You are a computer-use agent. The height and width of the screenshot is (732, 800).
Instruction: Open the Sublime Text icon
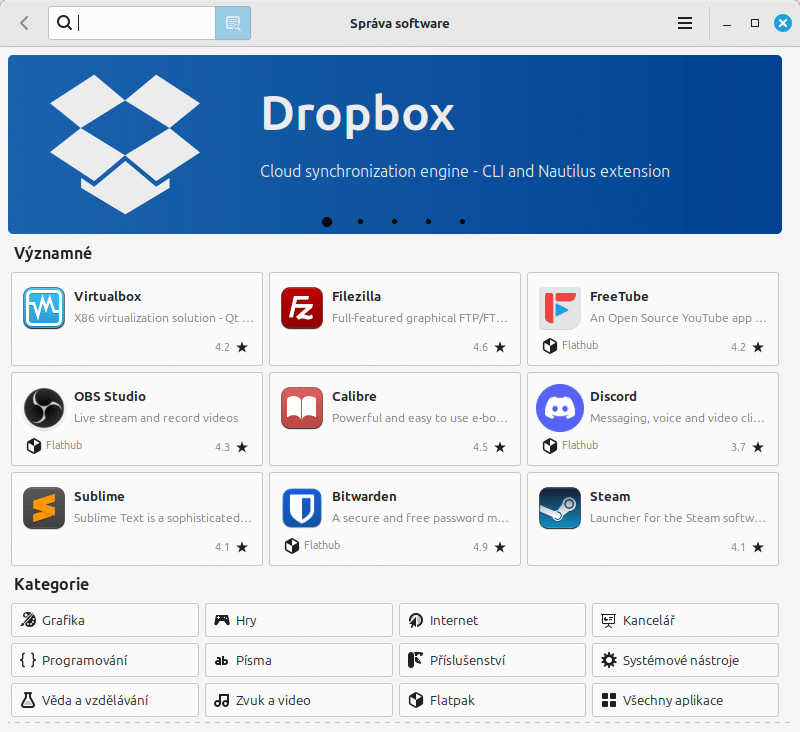[44, 508]
